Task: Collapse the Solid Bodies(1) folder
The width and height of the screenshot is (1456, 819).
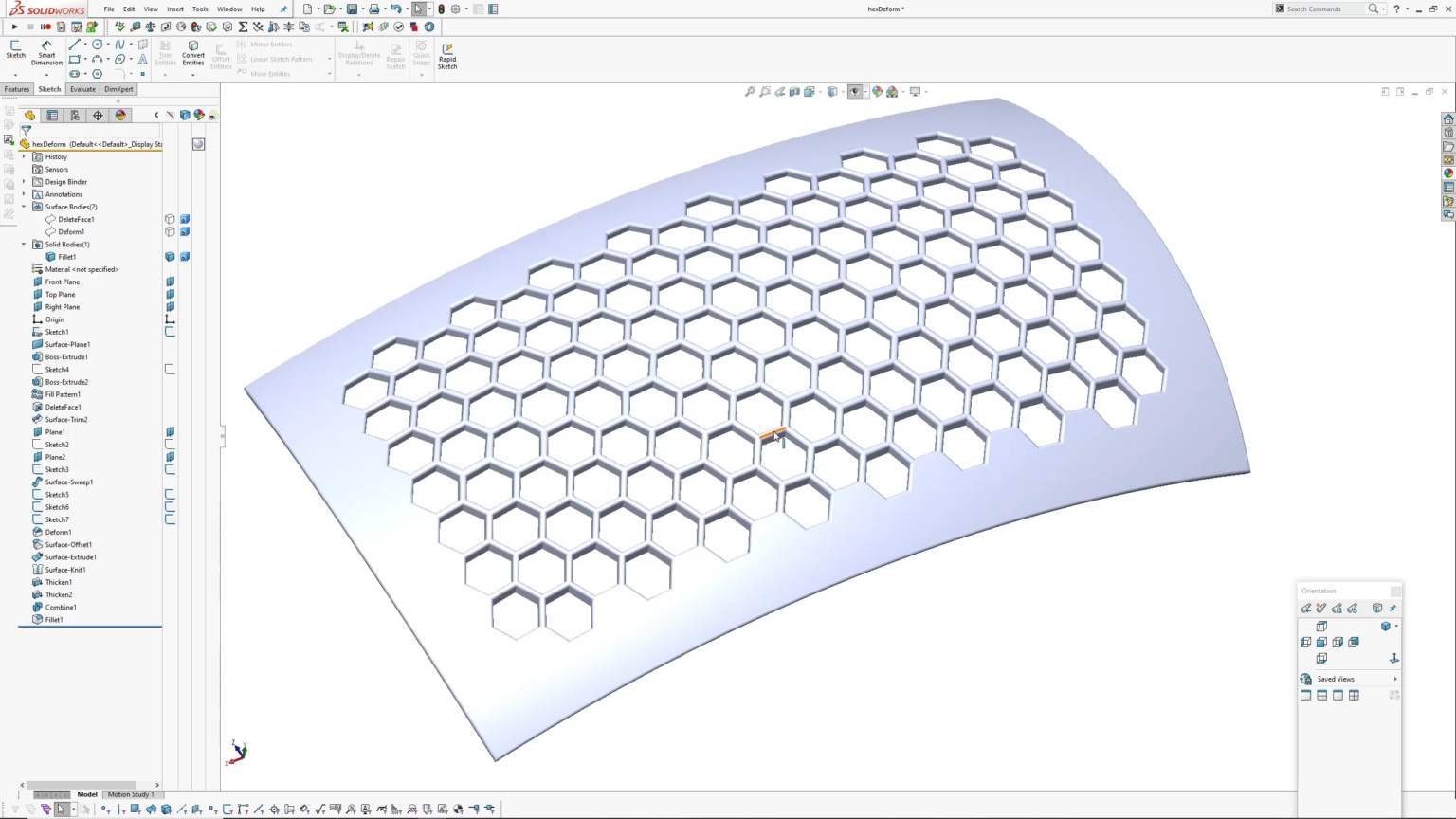Action: point(24,245)
